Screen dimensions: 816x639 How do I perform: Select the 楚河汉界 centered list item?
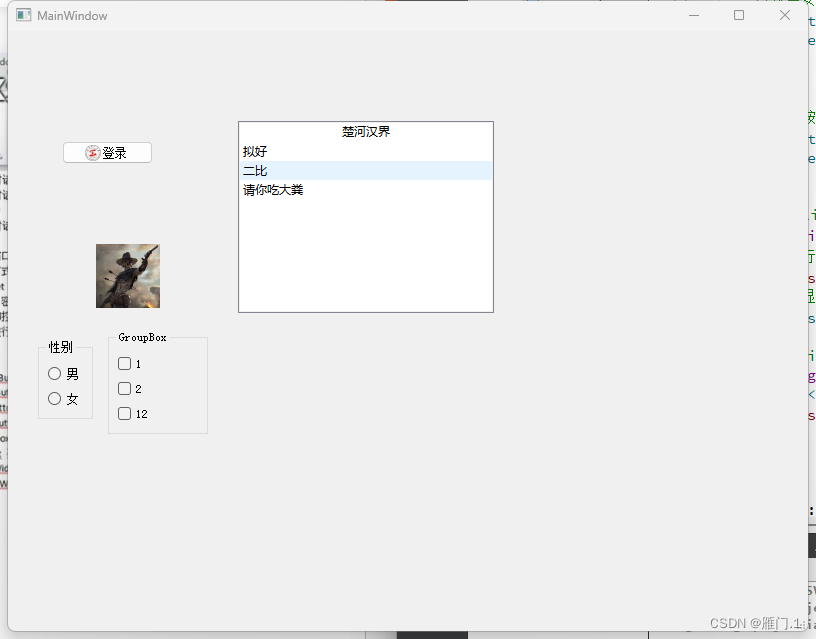[365, 132]
